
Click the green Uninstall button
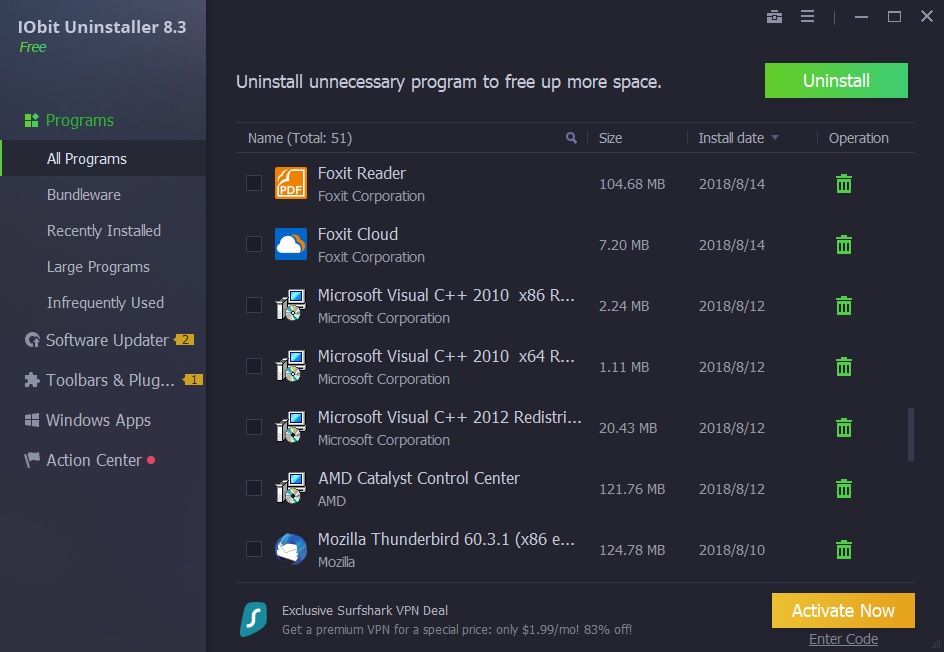pyautogui.click(x=836, y=81)
